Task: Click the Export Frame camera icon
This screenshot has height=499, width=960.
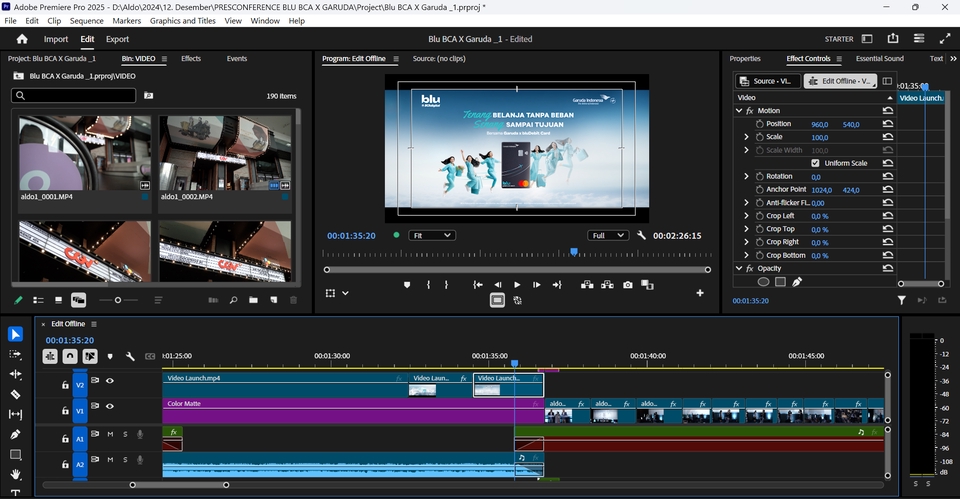Action: coord(627,285)
